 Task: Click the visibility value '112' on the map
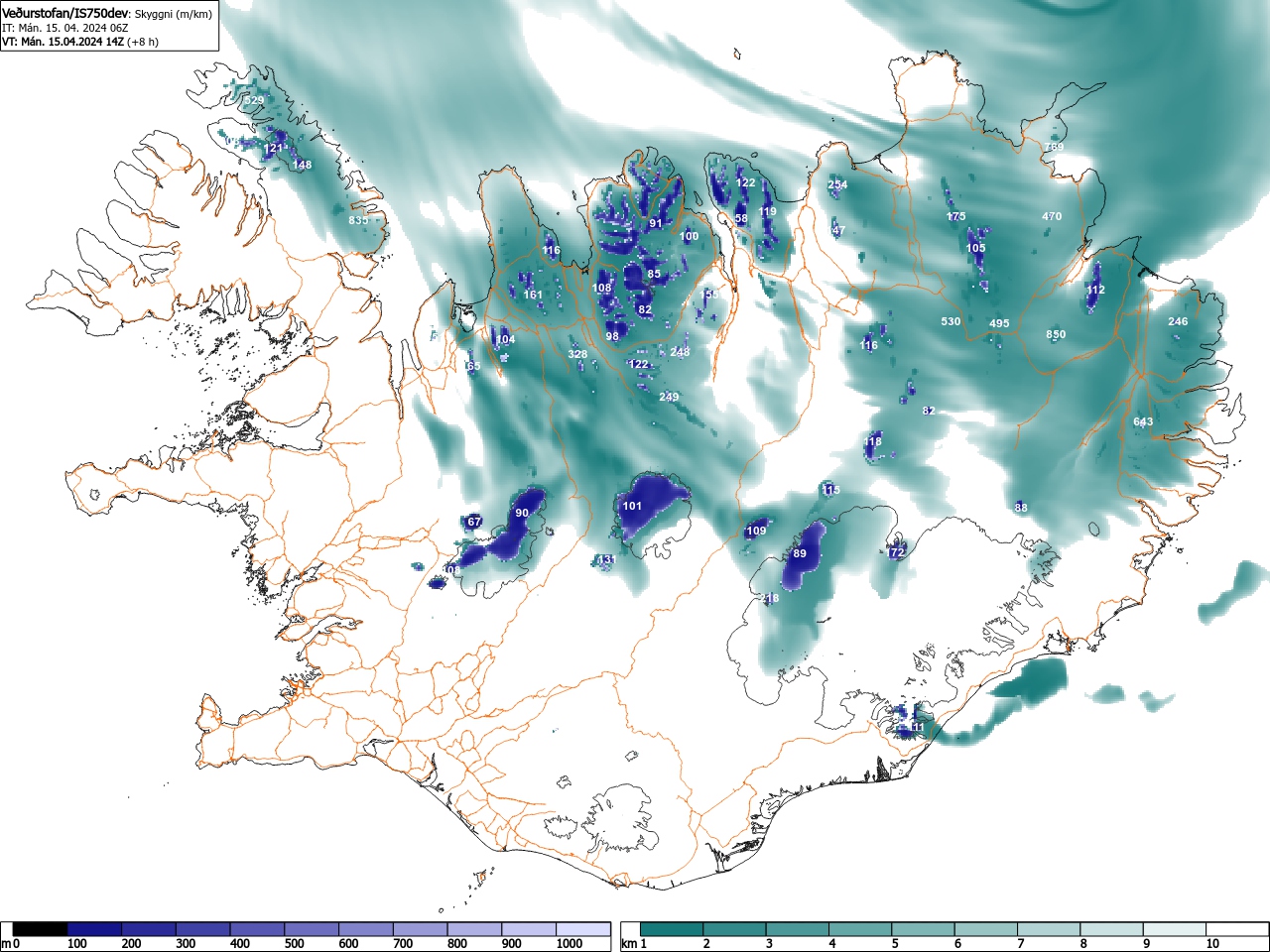pyautogui.click(x=1095, y=290)
